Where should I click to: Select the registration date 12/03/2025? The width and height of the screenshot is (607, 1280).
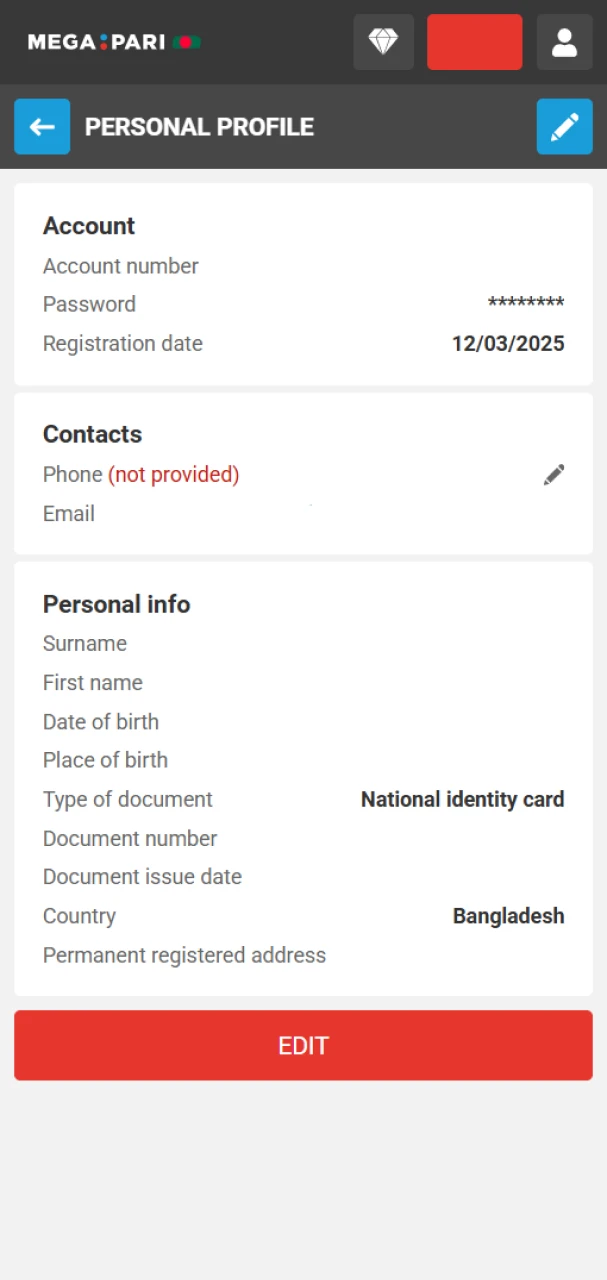tap(508, 343)
